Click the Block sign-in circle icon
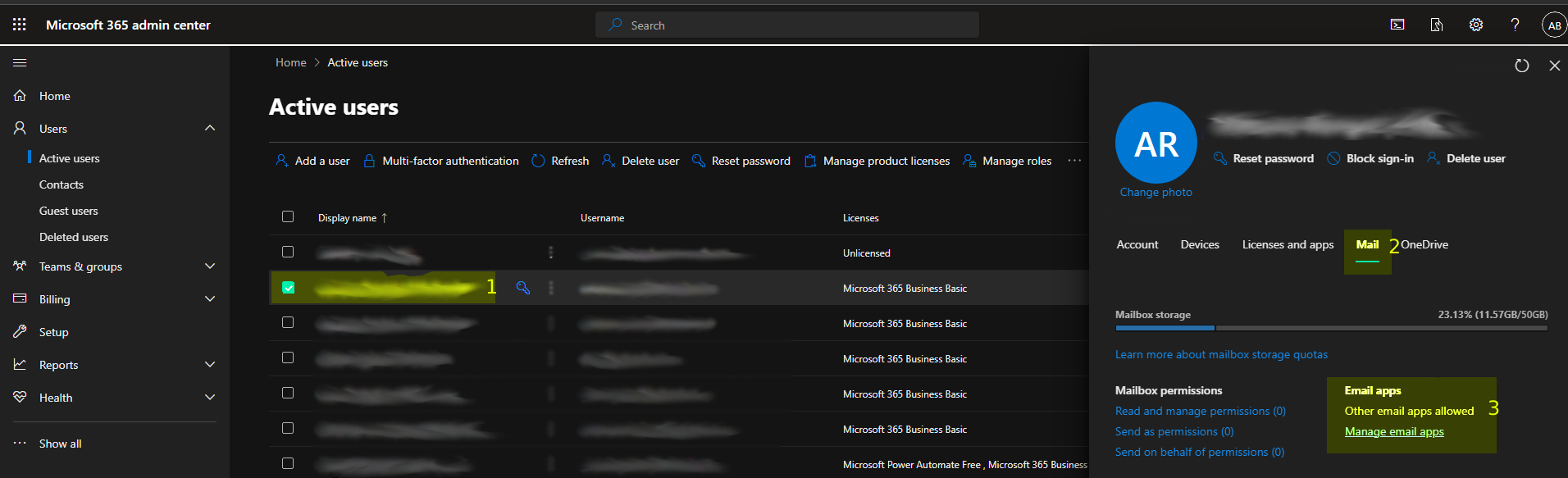Screen dimensions: 1568x478 click(1334, 158)
